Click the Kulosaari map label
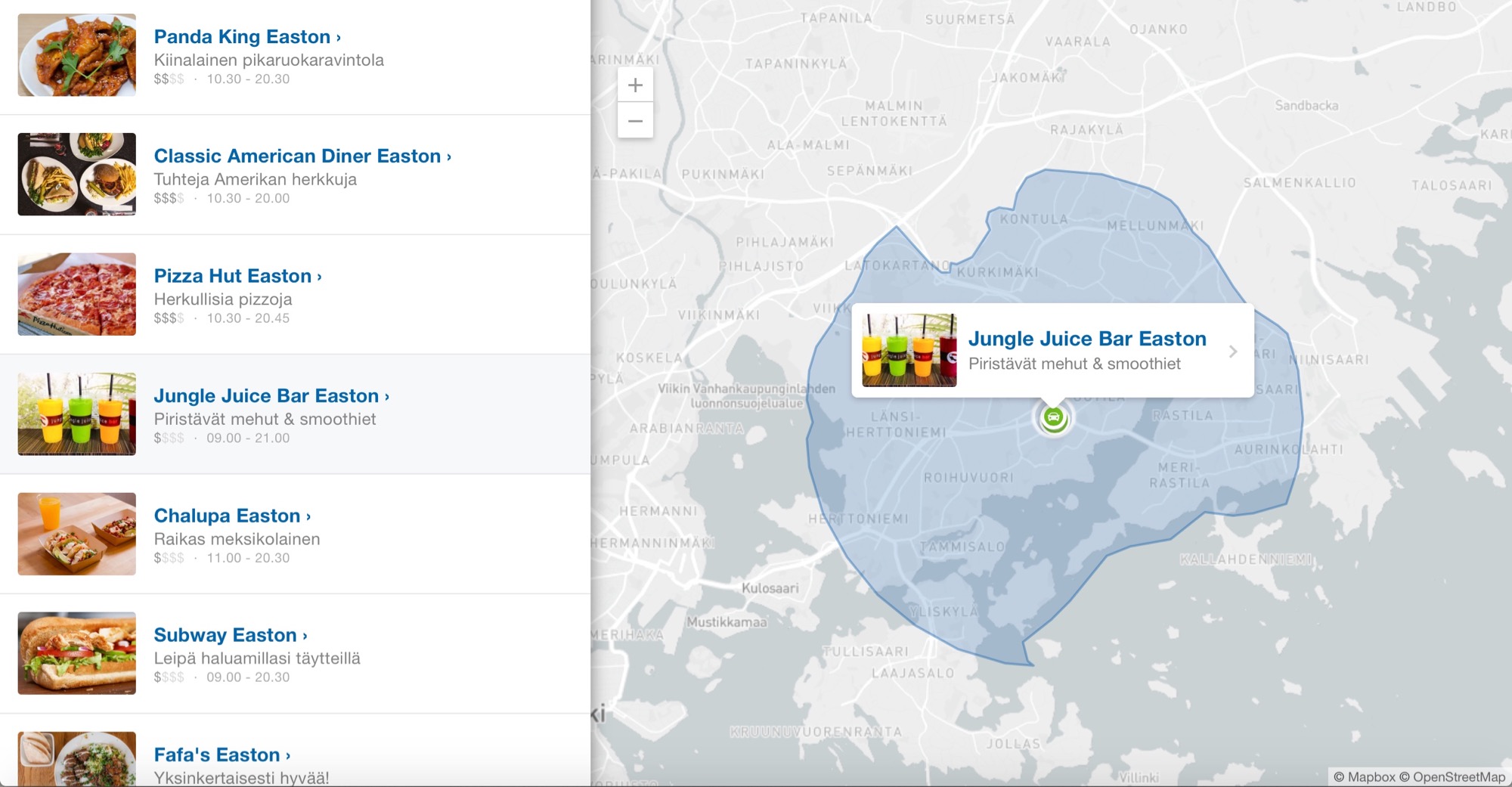The image size is (1512, 787). click(x=770, y=588)
